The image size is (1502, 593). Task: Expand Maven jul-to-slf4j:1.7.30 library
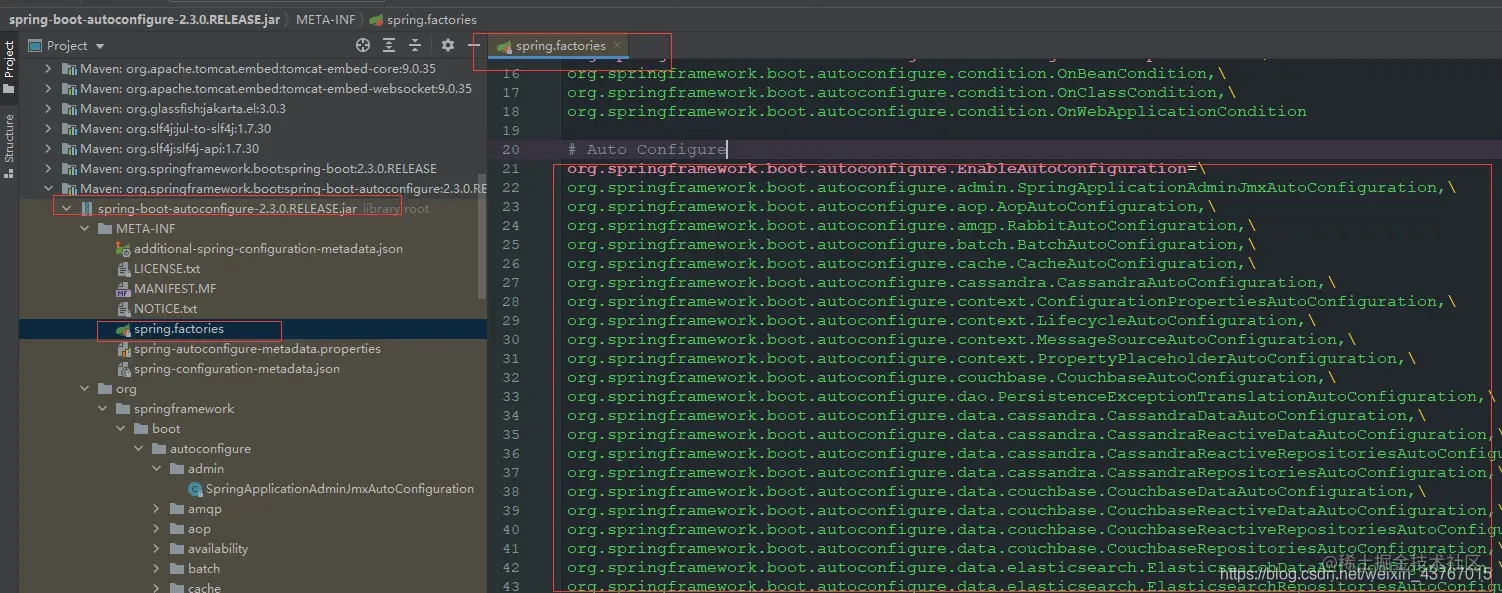point(48,129)
